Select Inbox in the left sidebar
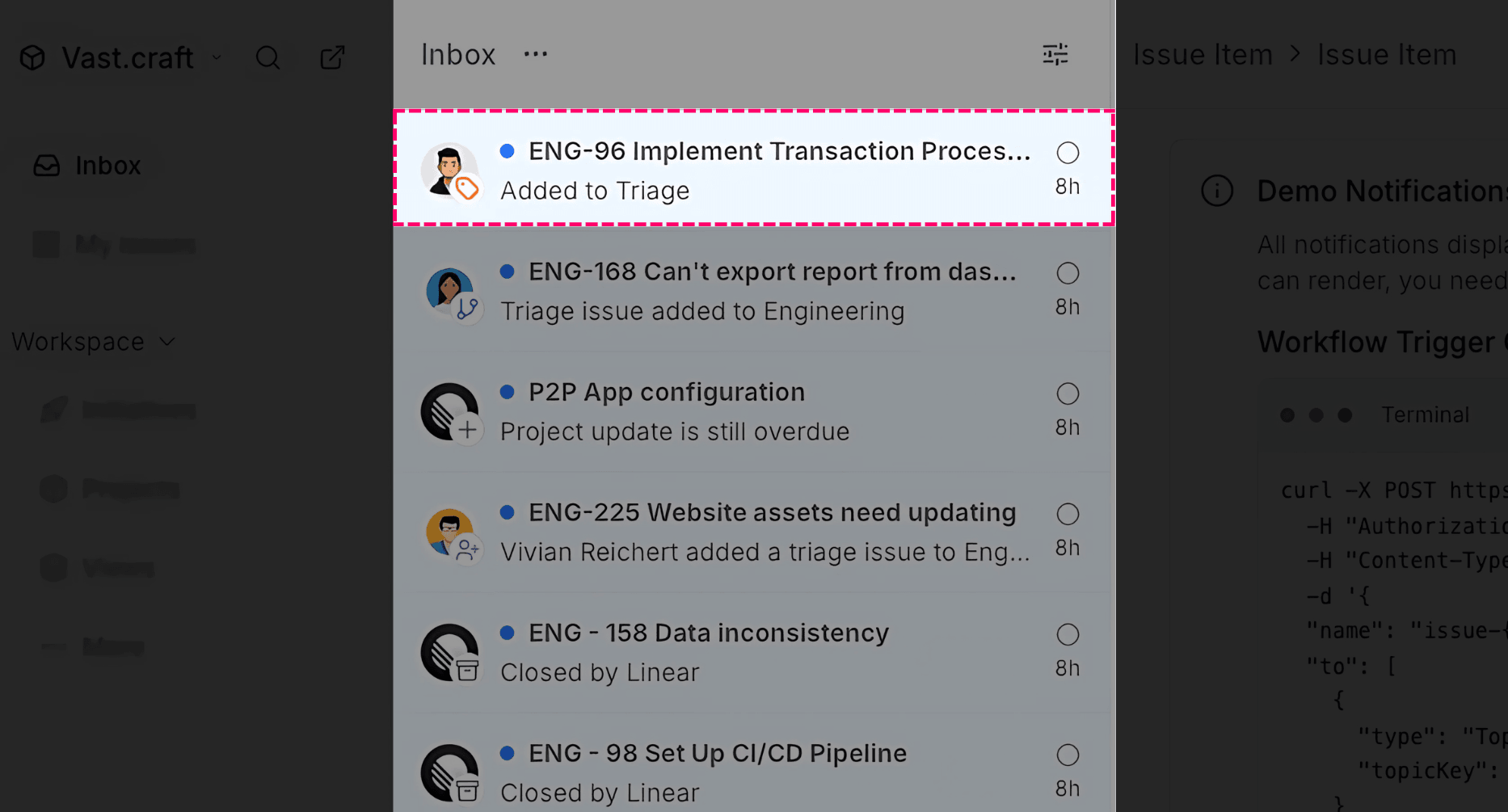Image resolution: width=1508 pixels, height=812 pixels. point(87,166)
